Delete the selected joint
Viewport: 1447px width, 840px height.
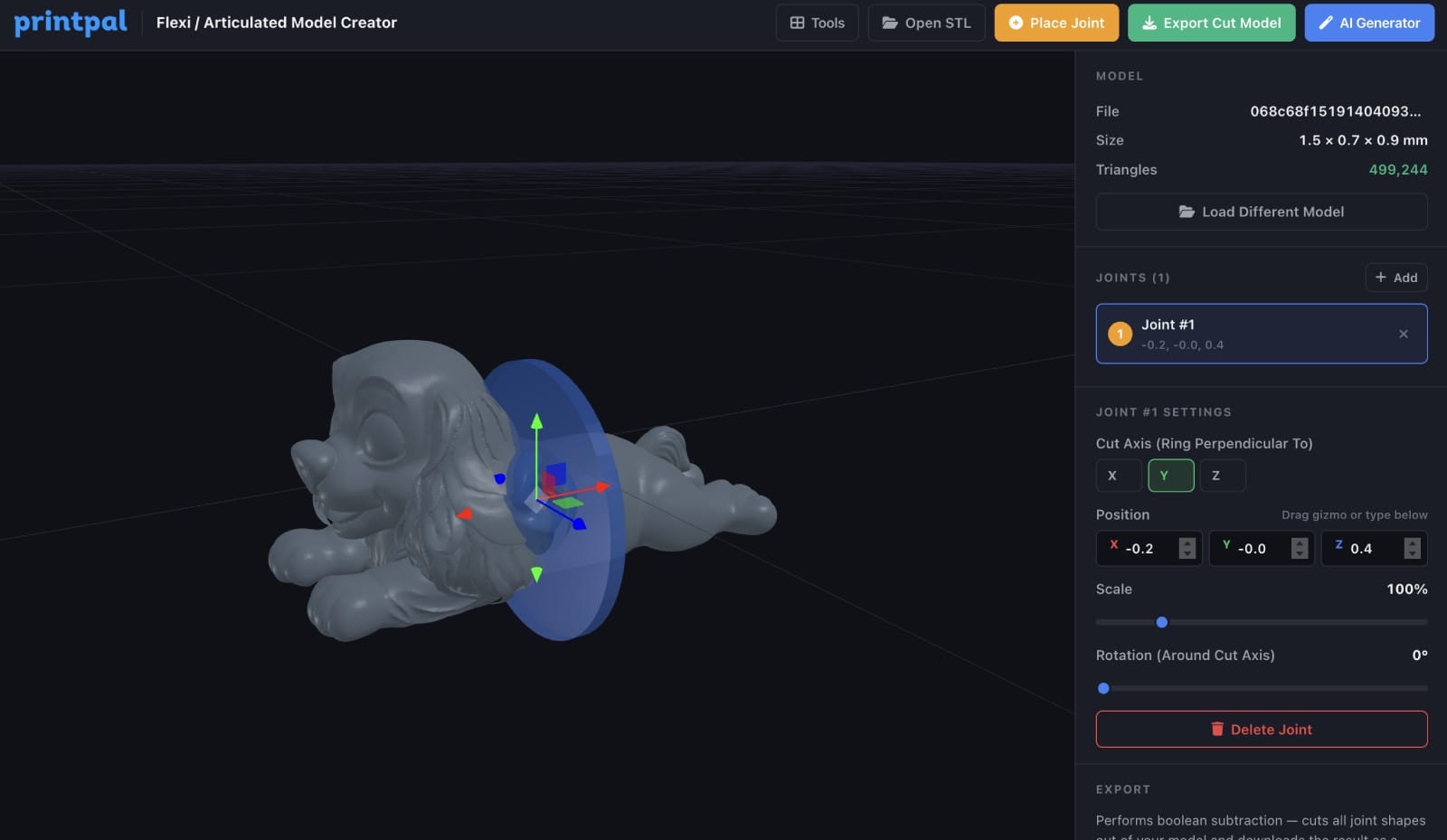point(1261,730)
